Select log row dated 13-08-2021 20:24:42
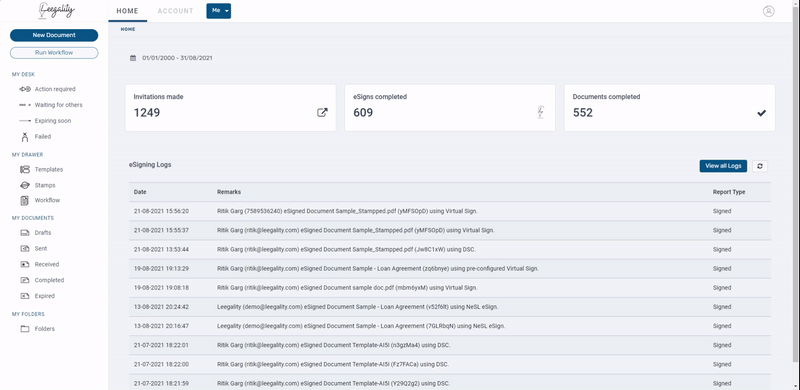The image size is (800, 390). point(450,307)
